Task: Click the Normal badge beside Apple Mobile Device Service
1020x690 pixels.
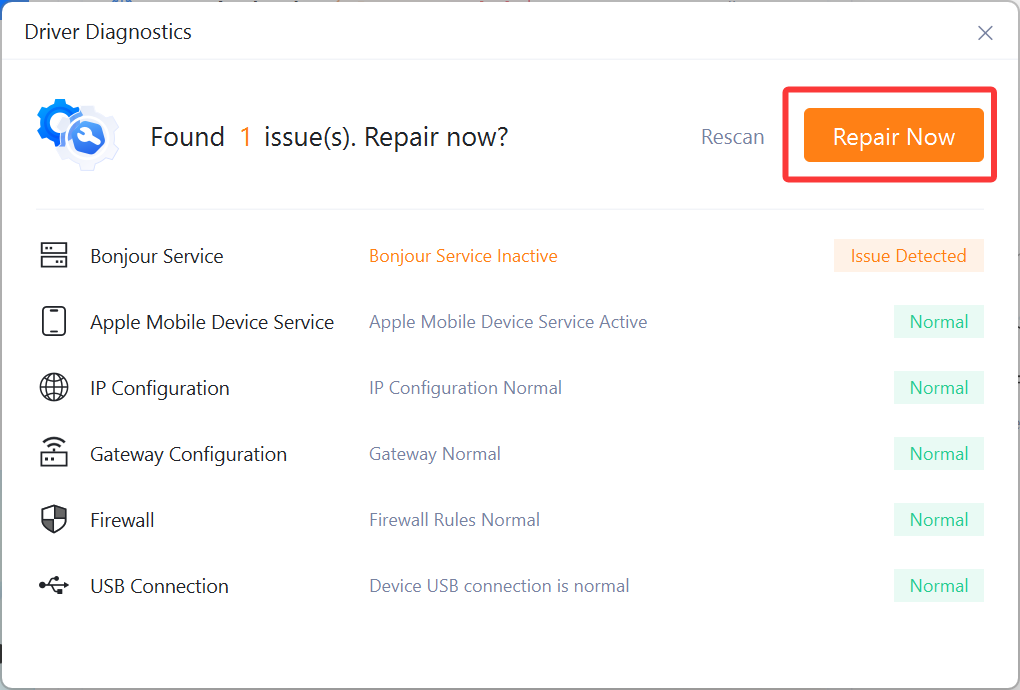Action: pos(938,321)
